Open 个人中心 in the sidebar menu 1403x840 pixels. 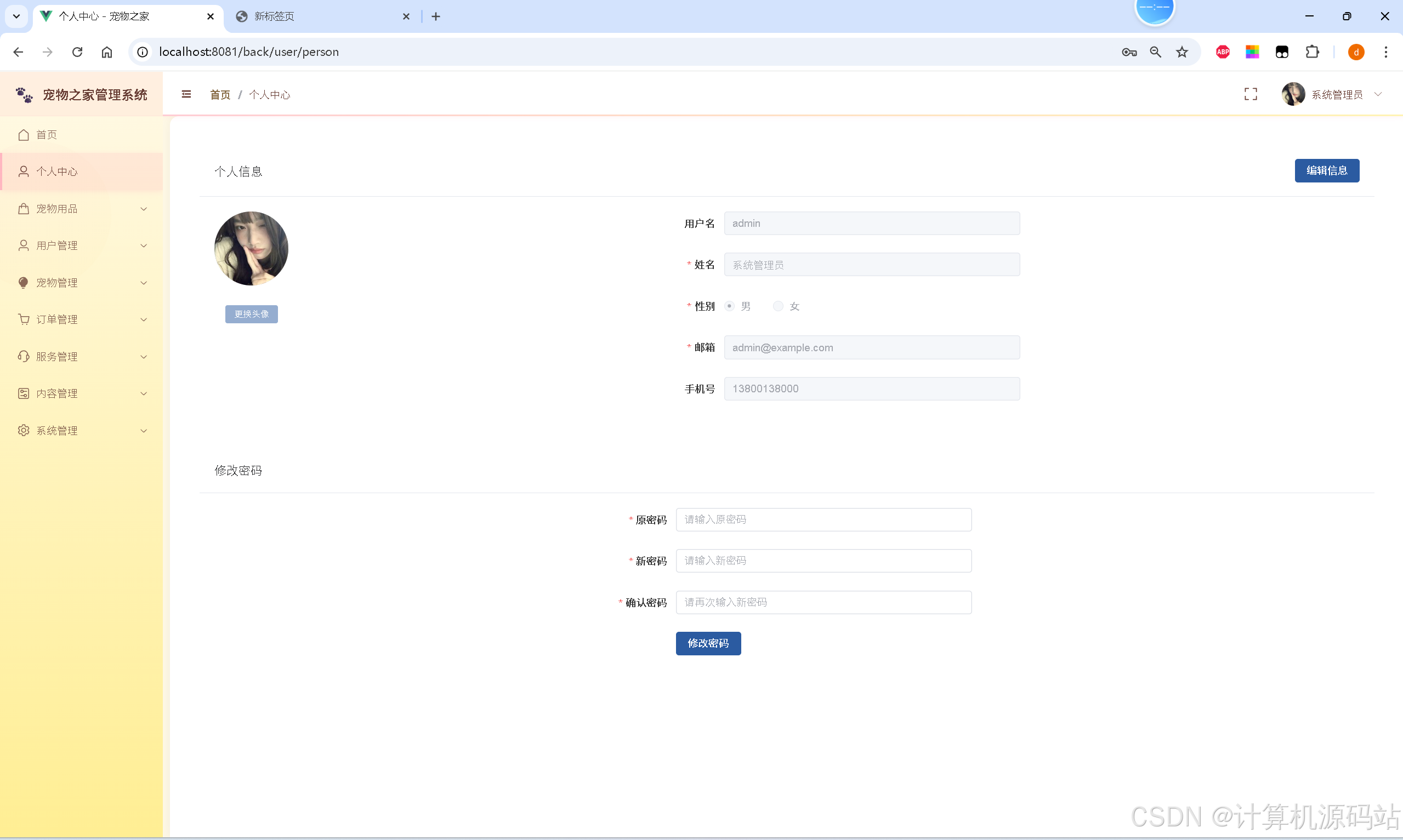tap(82, 172)
